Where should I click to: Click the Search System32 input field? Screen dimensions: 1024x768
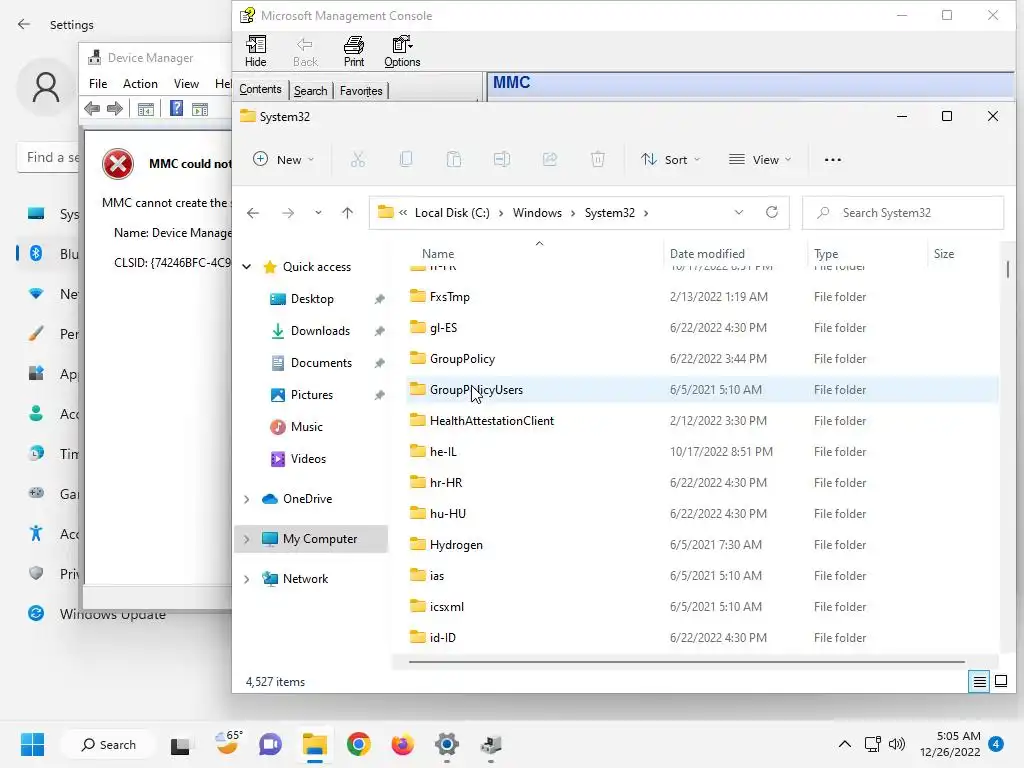pyautogui.click(x=903, y=213)
